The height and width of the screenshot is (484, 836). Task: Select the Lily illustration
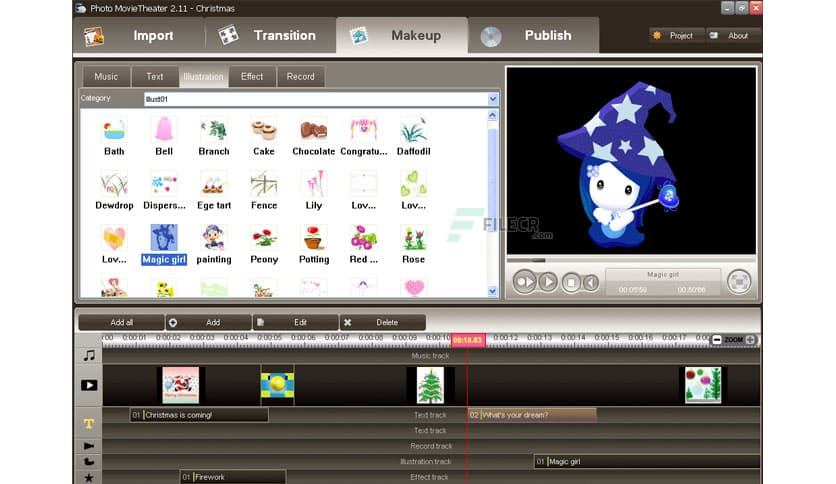(314, 184)
